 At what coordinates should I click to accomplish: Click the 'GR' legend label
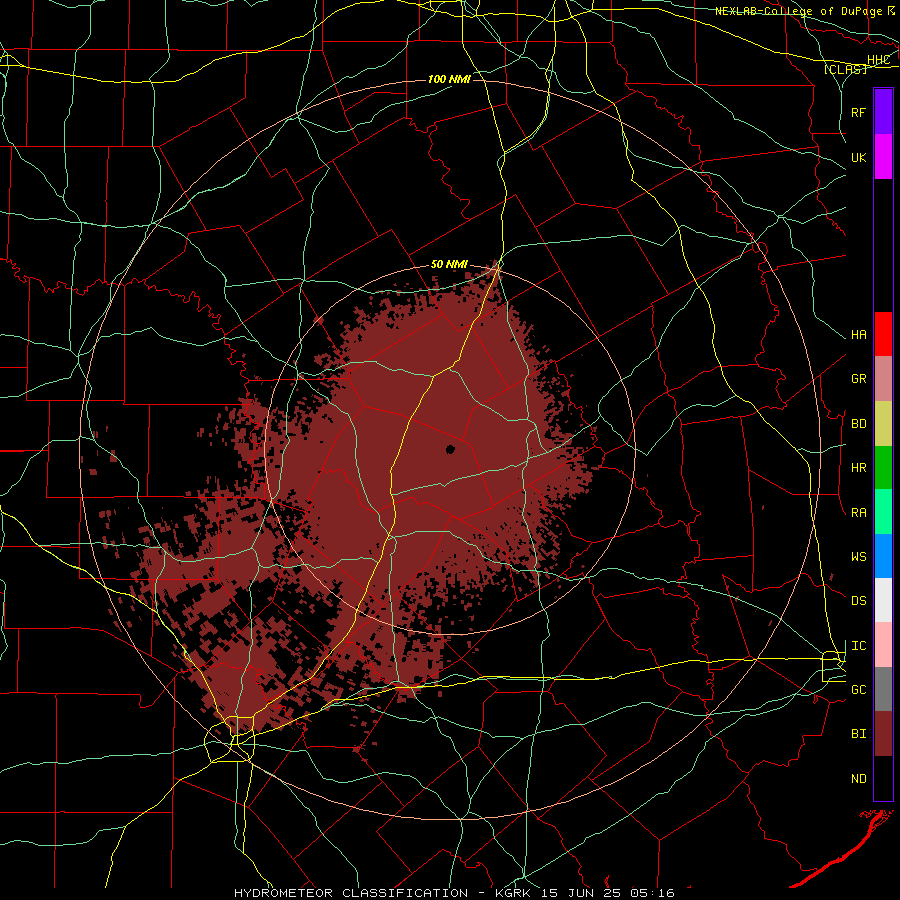pos(859,379)
